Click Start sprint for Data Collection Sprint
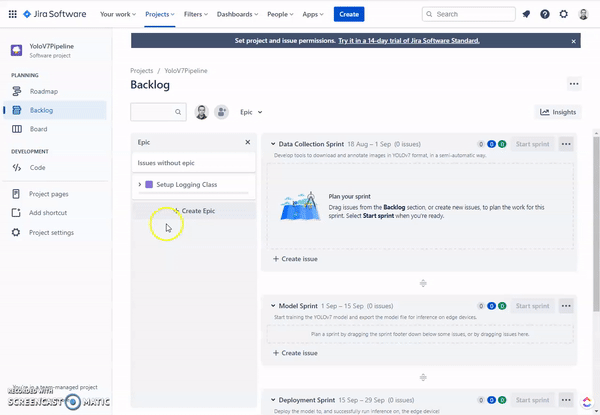The image size is (600, 415). coord(532,144)
